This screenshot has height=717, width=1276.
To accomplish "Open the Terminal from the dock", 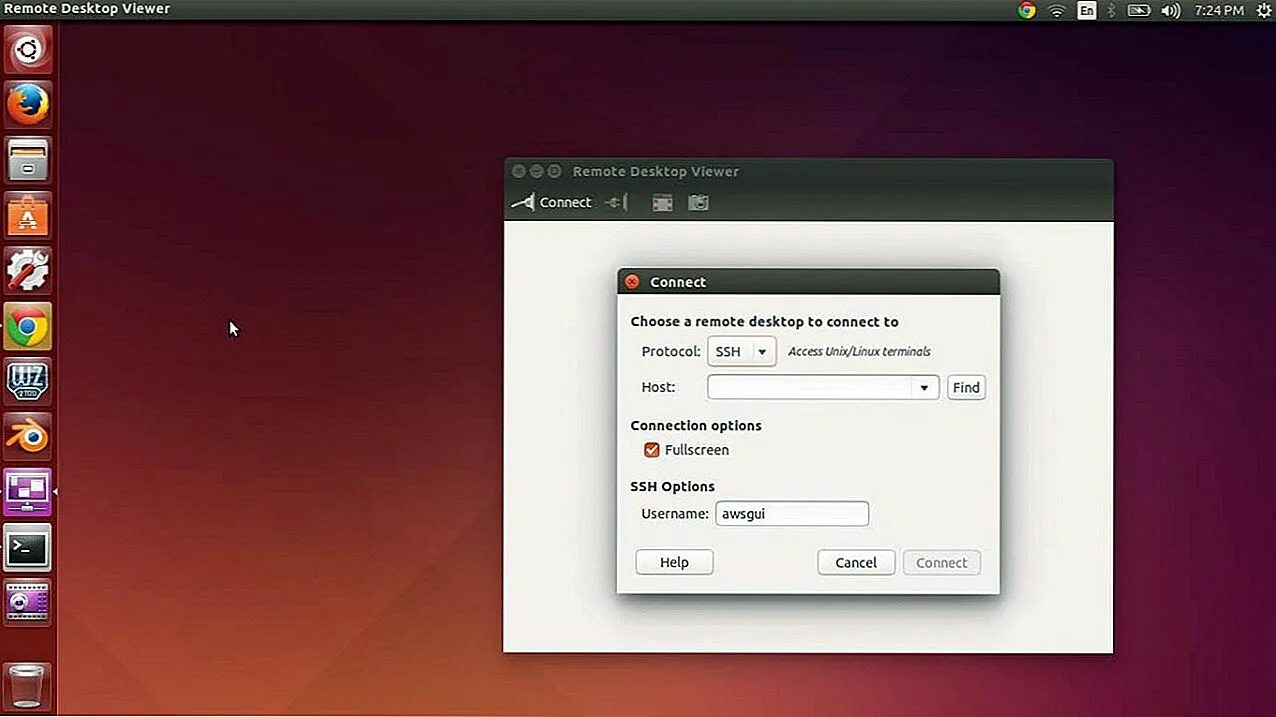I will coord(28,547).
